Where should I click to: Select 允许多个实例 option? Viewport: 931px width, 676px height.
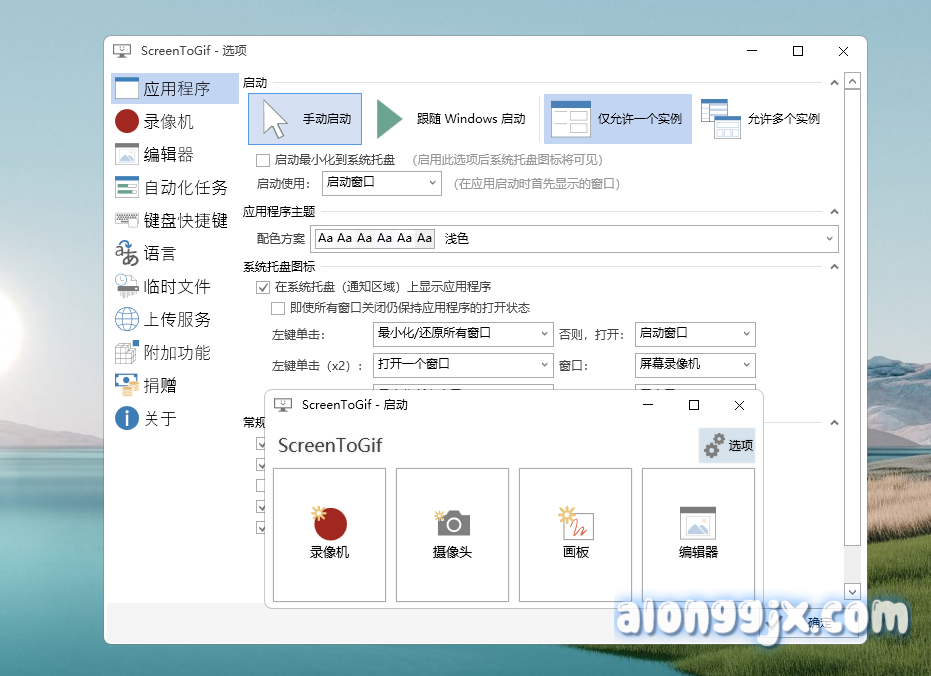tap(762, 119)
